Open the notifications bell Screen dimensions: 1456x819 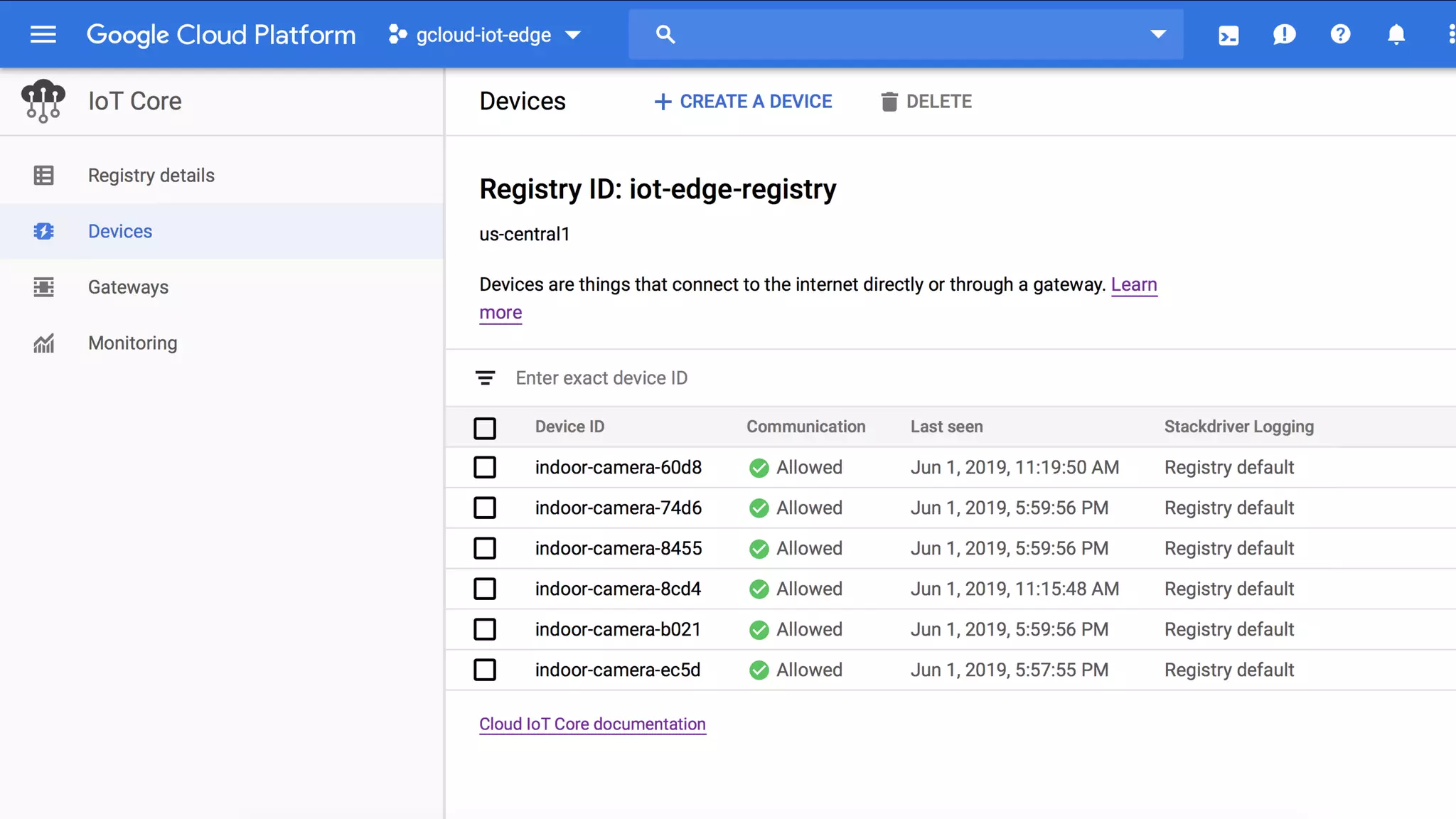pos(1396,34)
